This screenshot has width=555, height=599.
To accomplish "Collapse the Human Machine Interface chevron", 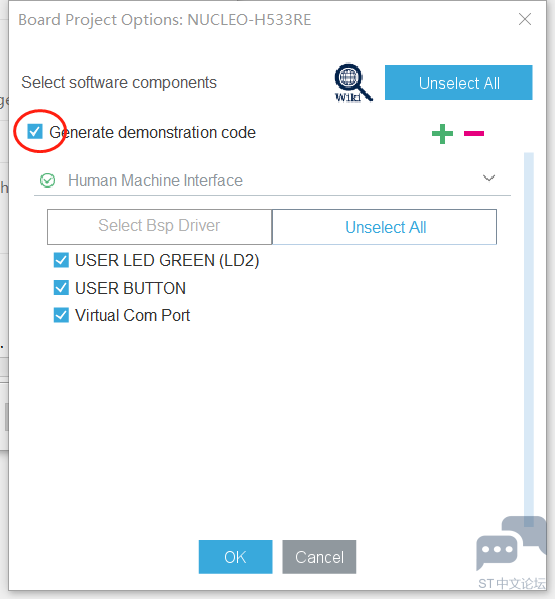I will tap(489, 178).
